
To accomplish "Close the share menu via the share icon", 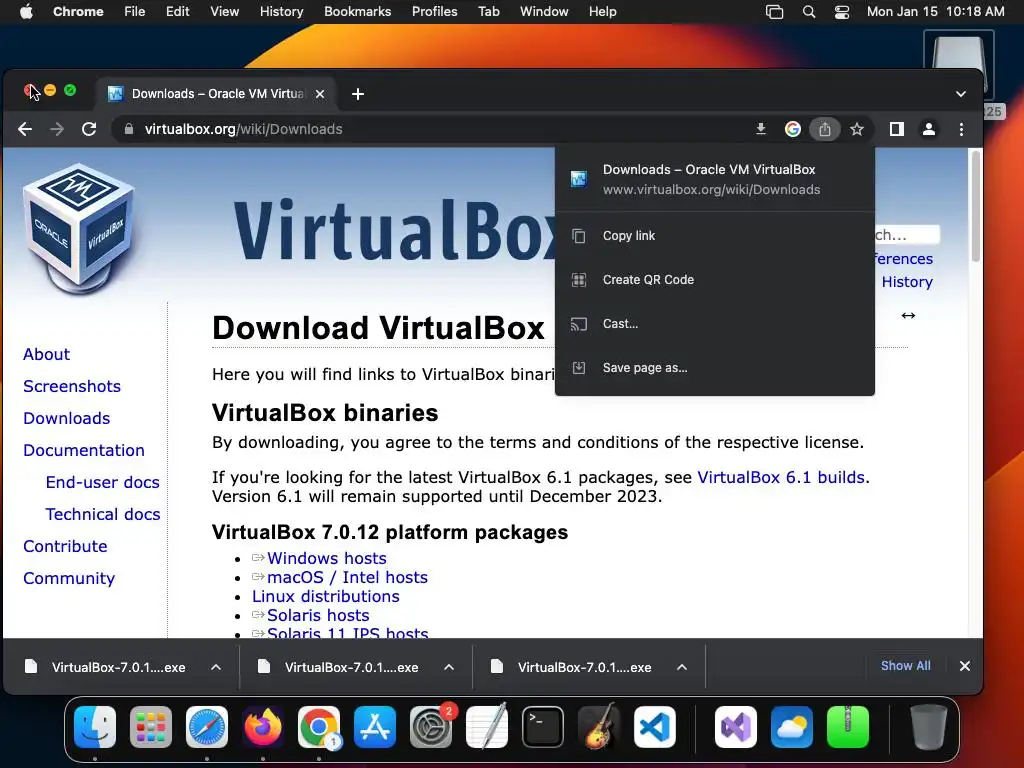I will 825,129.
